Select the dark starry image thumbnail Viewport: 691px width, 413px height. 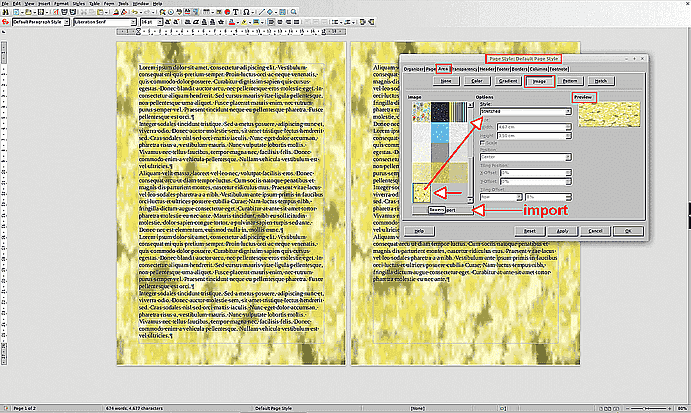[440, 112]
